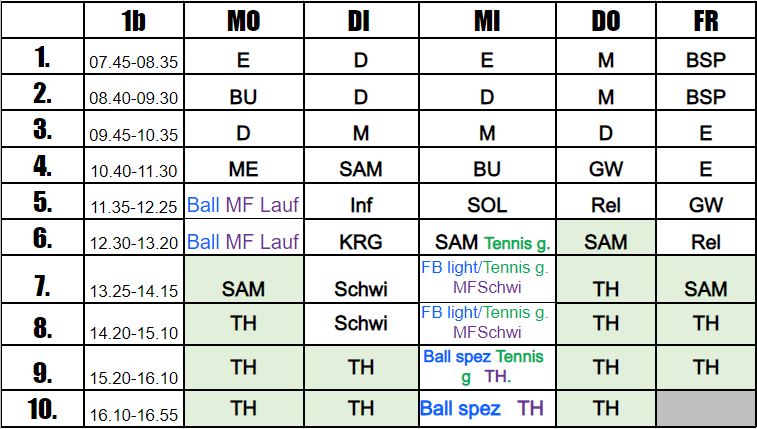Image resolution: width=757 pixels, height=429 pixels.
Task: Click the Ball spez TH cell in row 10
Action: coord(488,409)
